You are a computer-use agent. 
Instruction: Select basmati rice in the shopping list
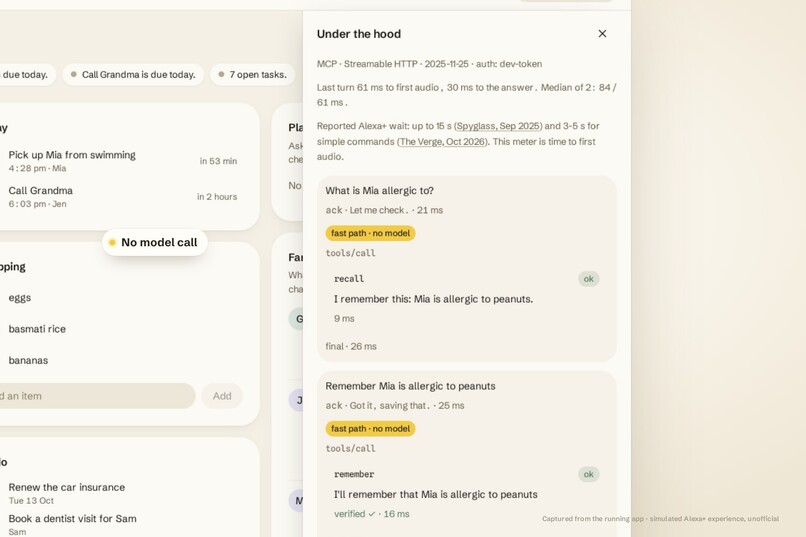(37, 329)
